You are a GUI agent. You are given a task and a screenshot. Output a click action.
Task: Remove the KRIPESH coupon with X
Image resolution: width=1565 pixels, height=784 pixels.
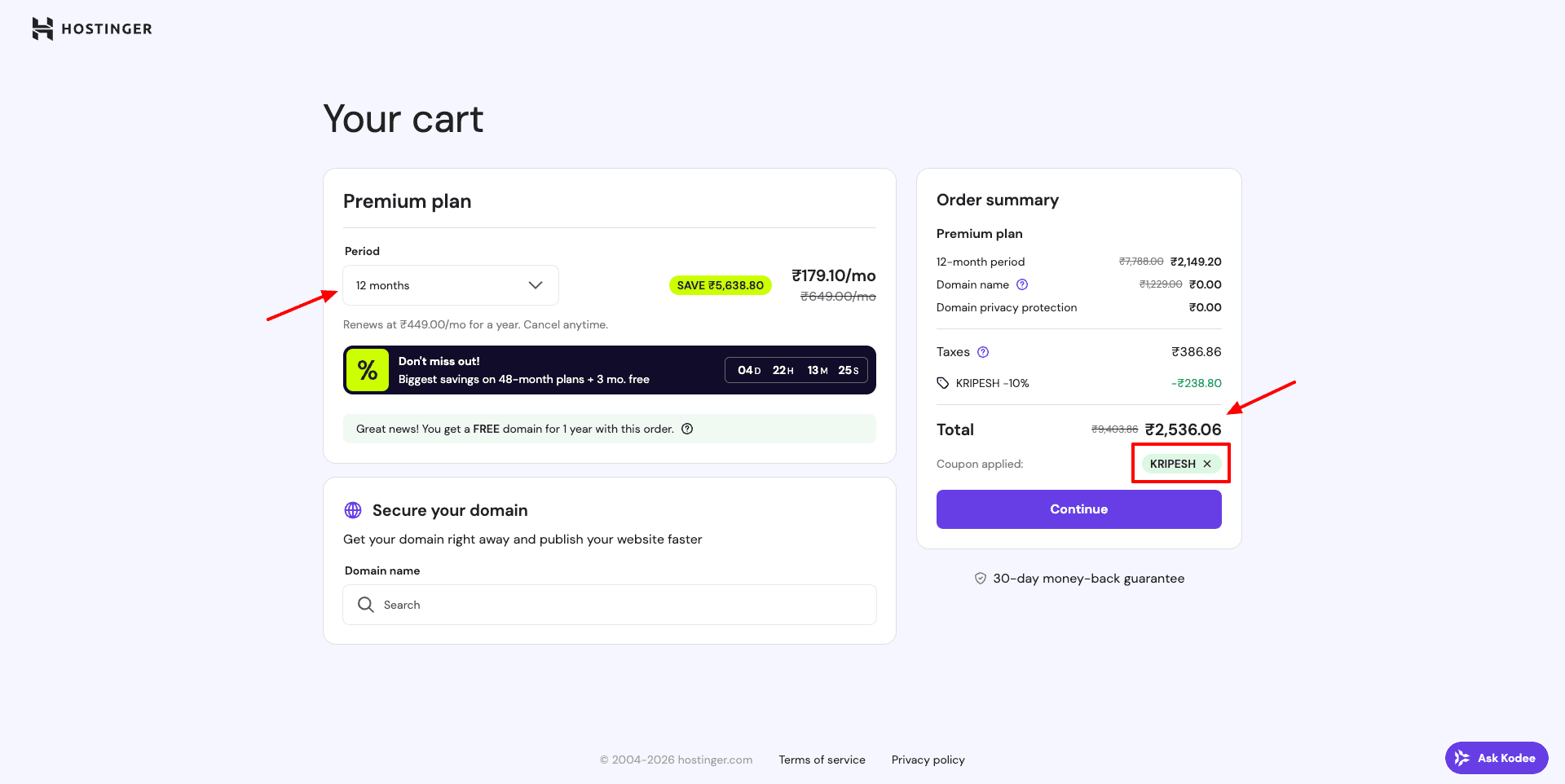pos(1207,464)
